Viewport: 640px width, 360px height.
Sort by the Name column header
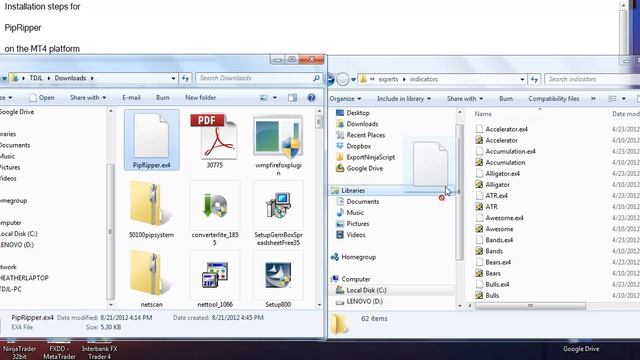483,114
